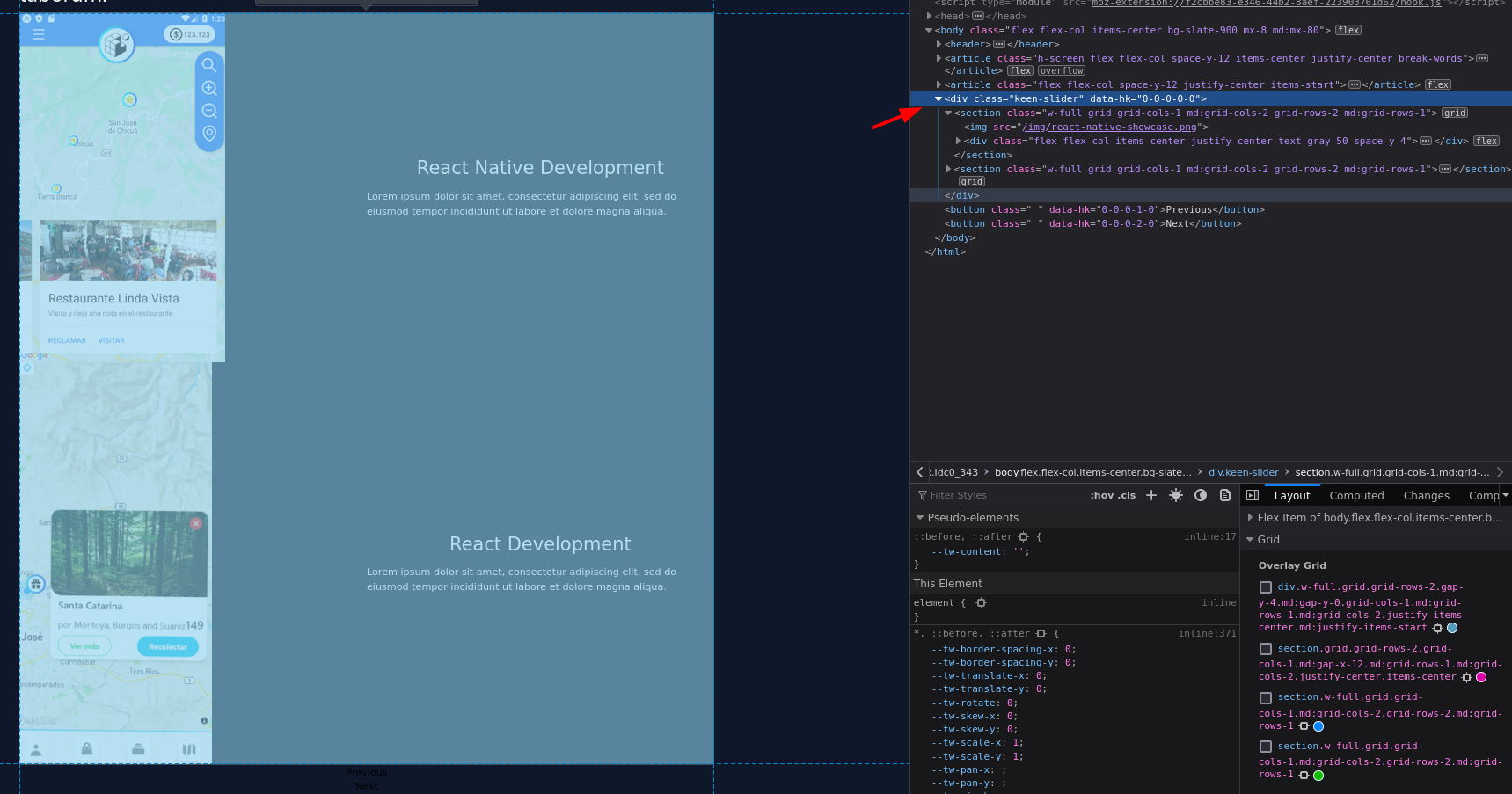
Task: Click the flex badge on body element
Action: [1348, 30]
